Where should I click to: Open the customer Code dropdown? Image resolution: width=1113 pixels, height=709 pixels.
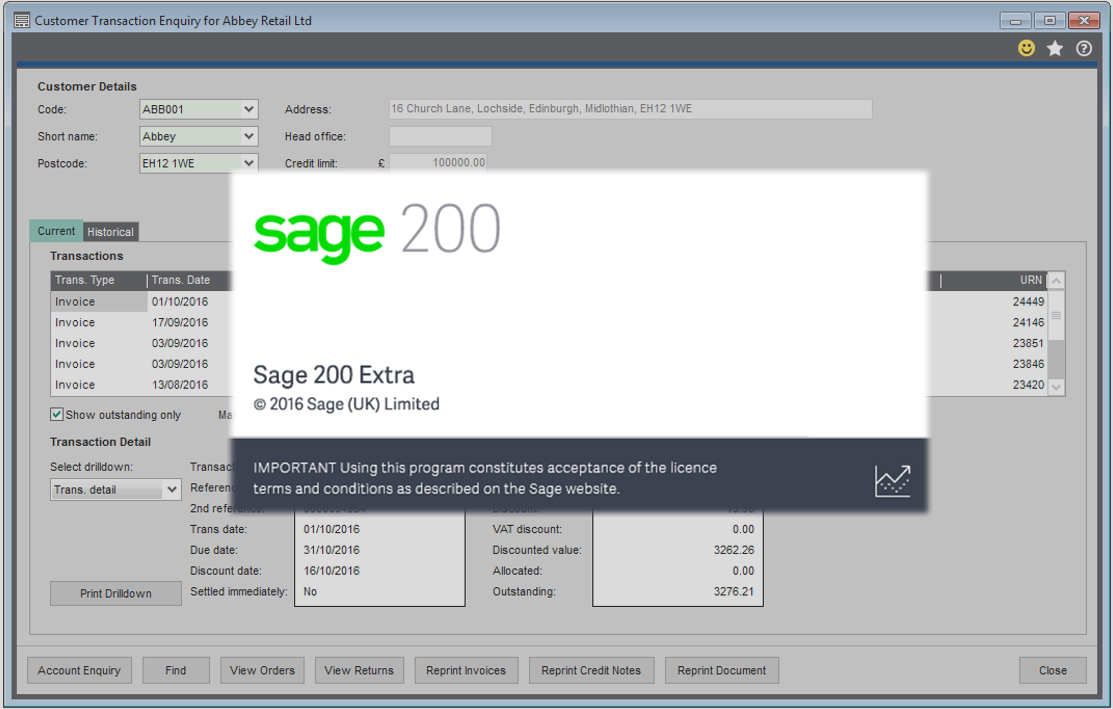pos(248,109)
